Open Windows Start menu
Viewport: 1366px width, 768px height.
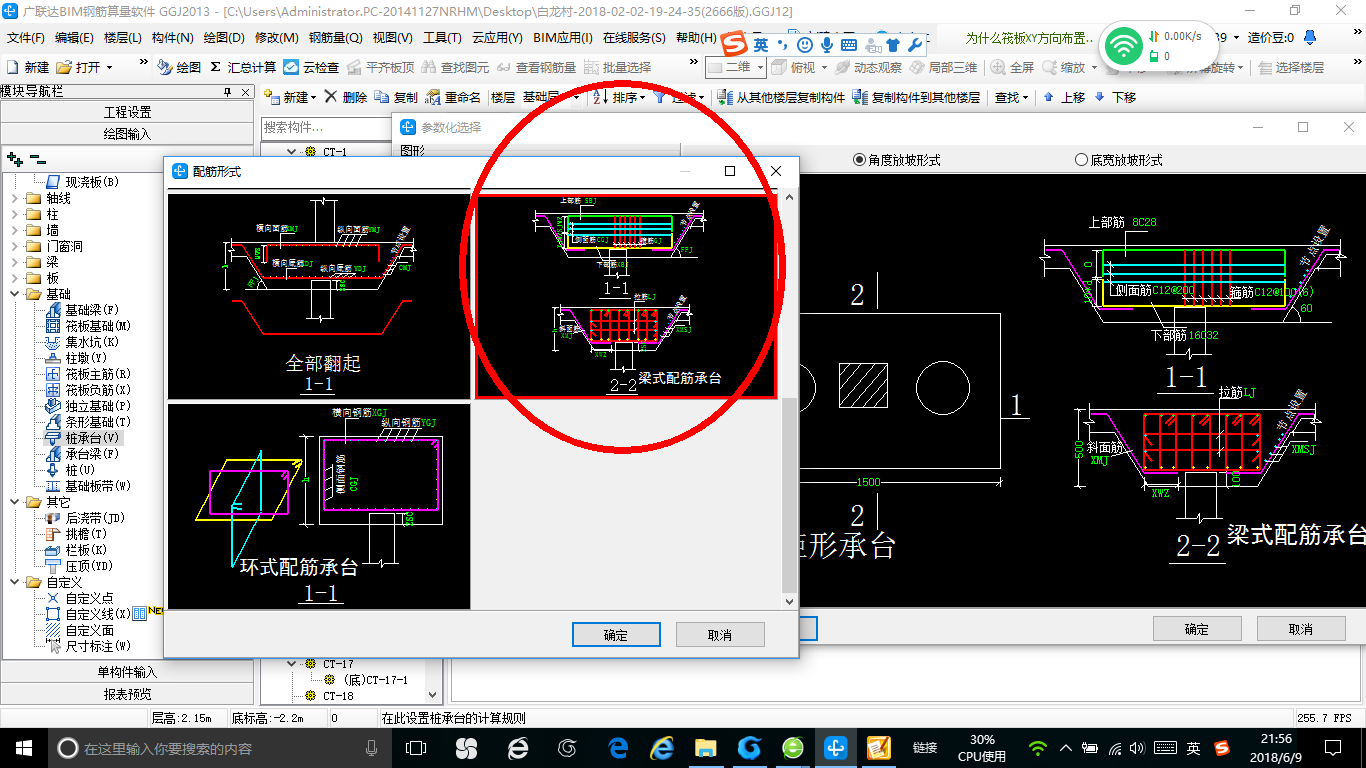click(x=23, y=747)
